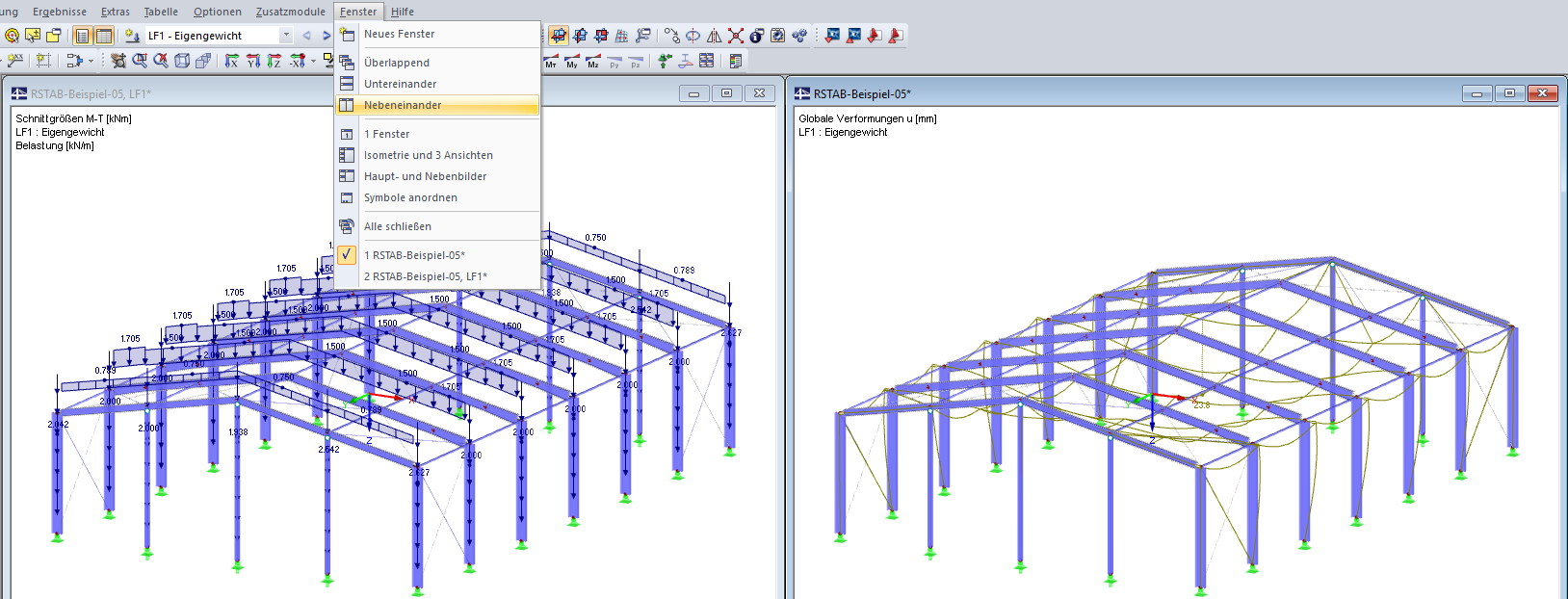
Task: Open the Zusatzmodule menu
Action: pyautogui.click(x=290, y=12)
